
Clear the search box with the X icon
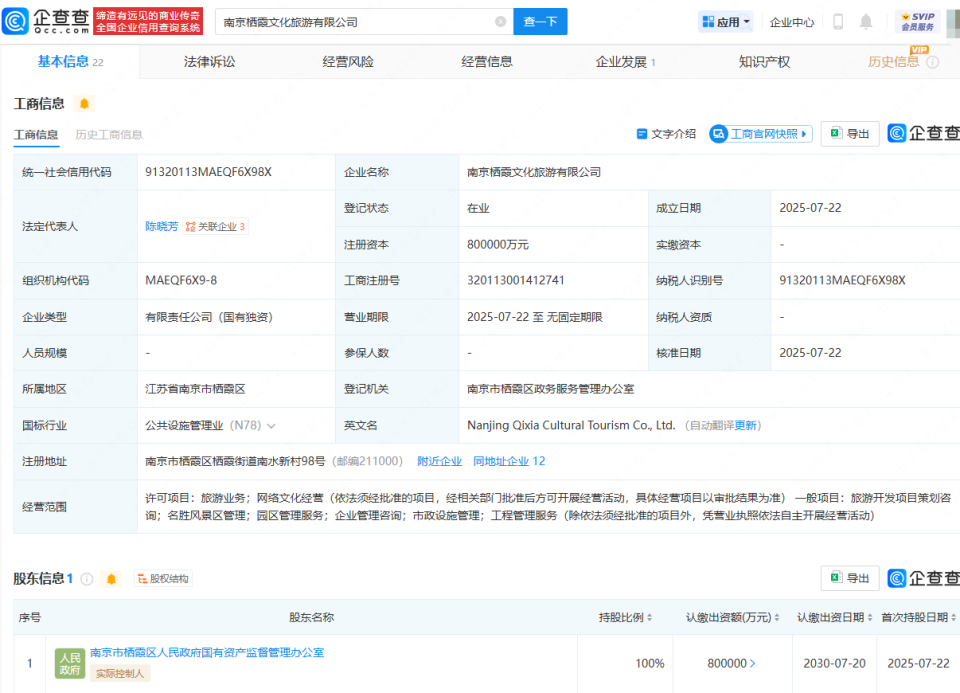500,21
